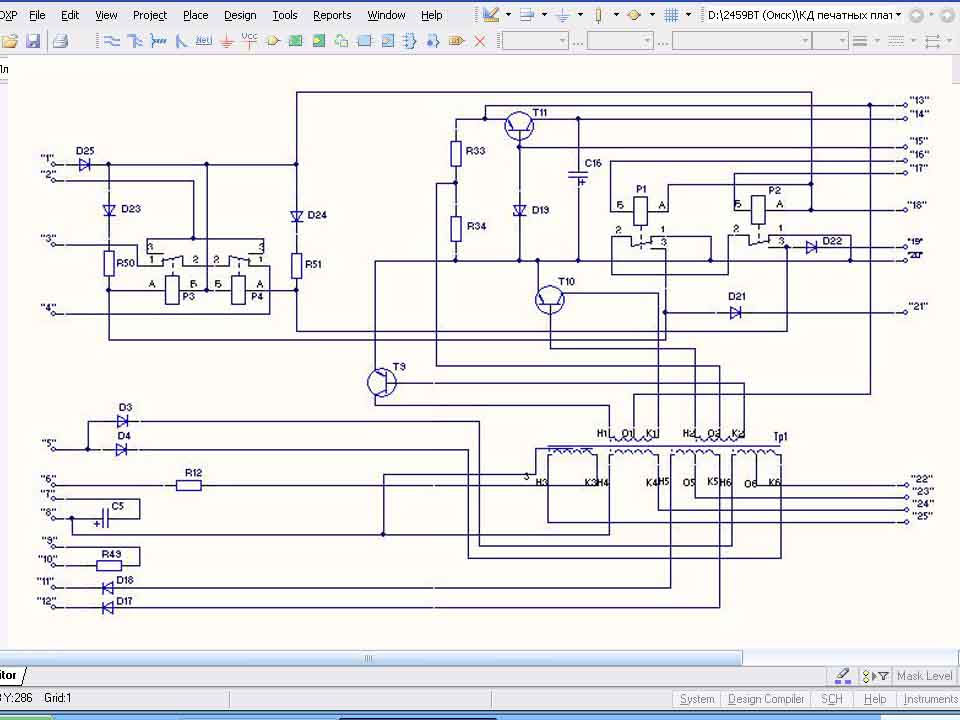Expand the Utility drawing tools dropdown arrow

point(508,15)
